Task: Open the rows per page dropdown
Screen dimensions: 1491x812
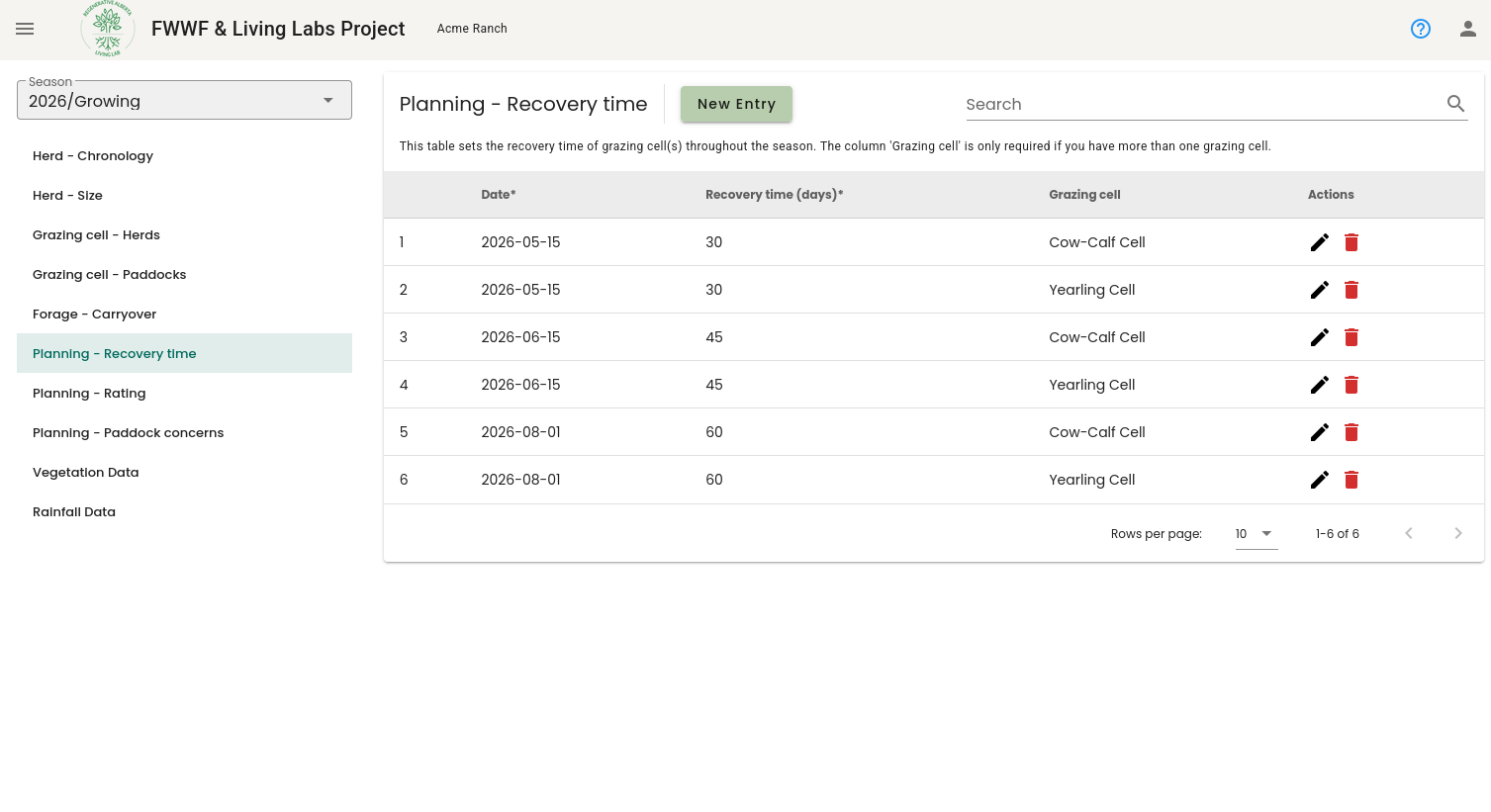Action: coord(1257,534)
